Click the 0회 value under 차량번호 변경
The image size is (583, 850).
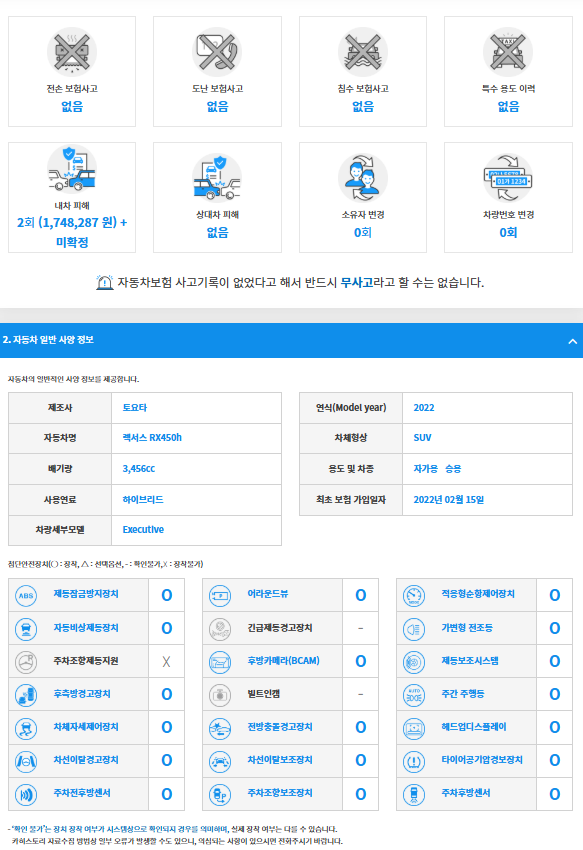(x=508, y=233)
